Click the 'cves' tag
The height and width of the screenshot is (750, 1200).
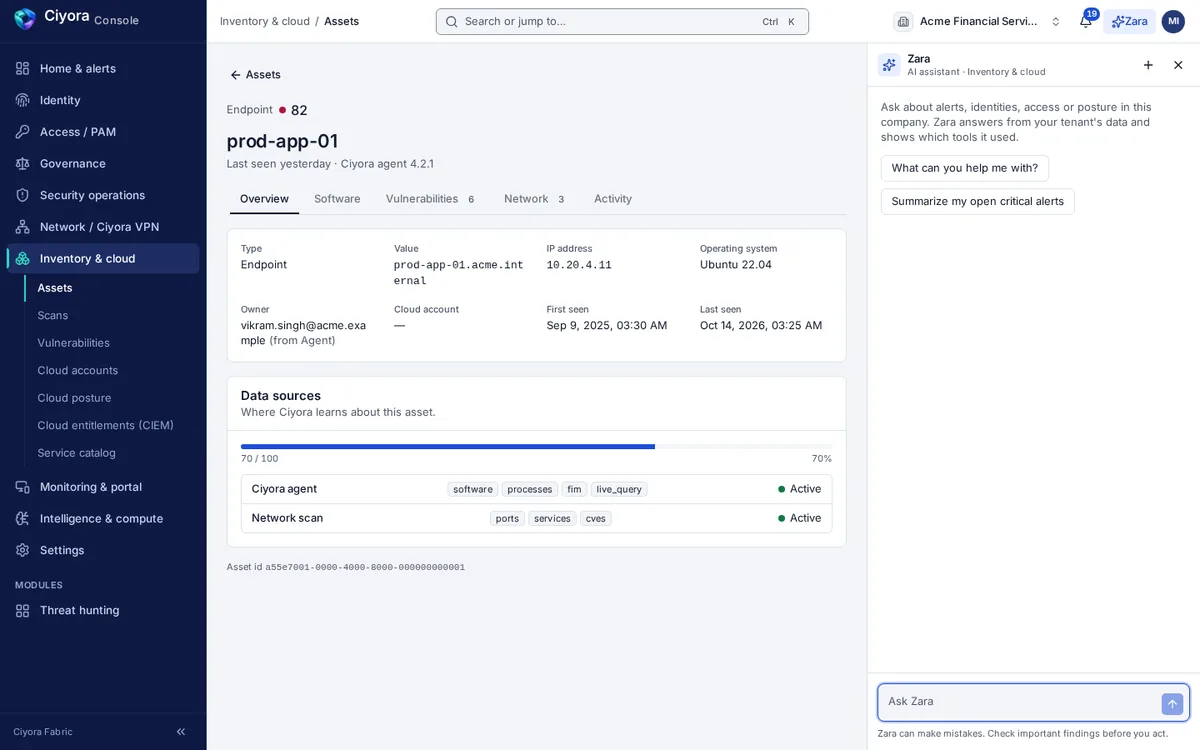[596, 518]
